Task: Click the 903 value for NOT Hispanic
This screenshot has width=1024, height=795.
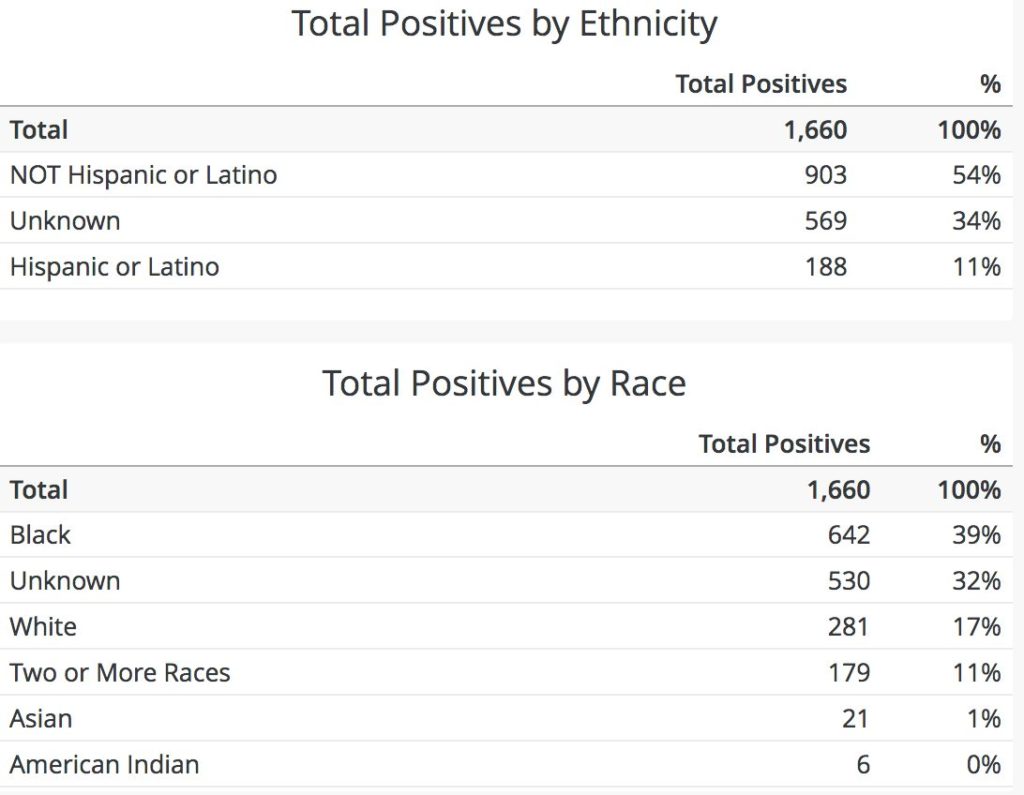Action: click(825, 175)
